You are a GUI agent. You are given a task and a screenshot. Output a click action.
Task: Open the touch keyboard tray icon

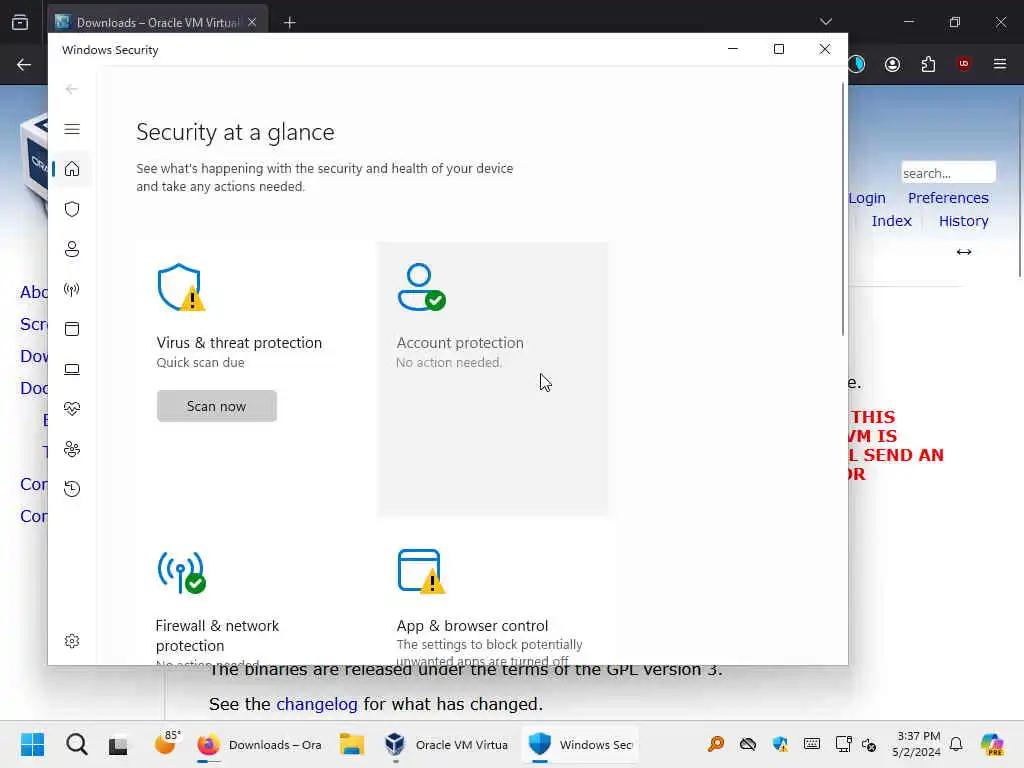click(x=811, y=744)
